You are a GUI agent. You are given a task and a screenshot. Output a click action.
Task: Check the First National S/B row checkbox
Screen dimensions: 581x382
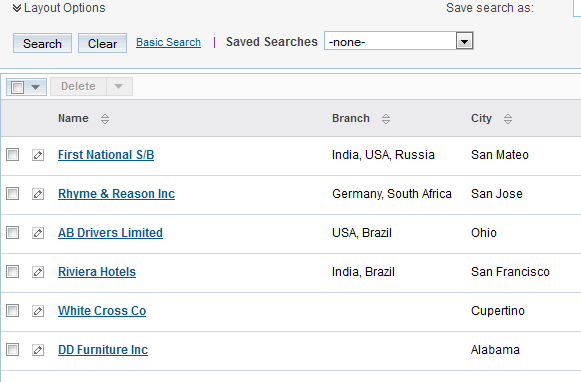click(13, 155)
